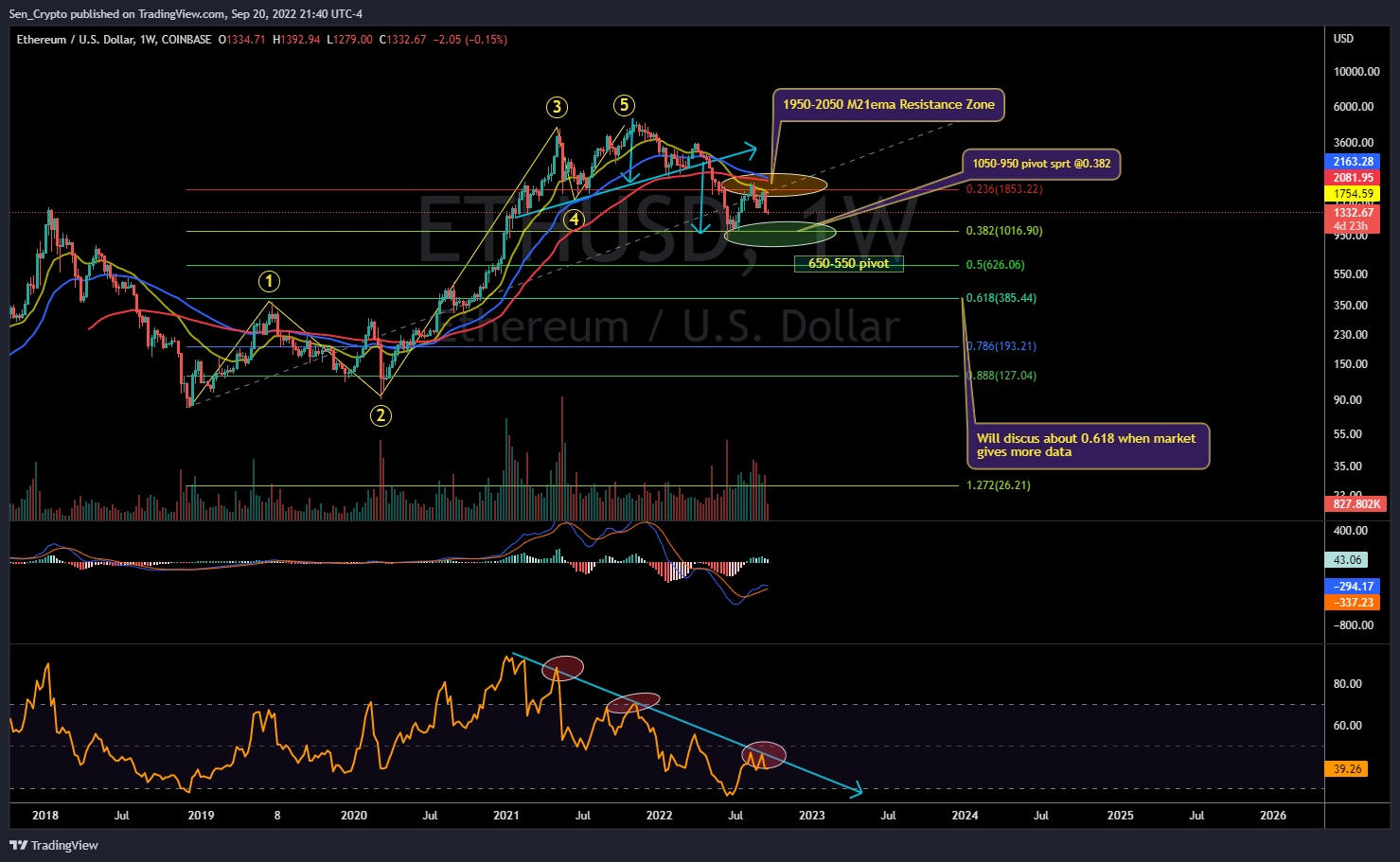Viewport: 1400px width, 862px height.
Task: Click the 2021 label on time axis
Action: 506,816
